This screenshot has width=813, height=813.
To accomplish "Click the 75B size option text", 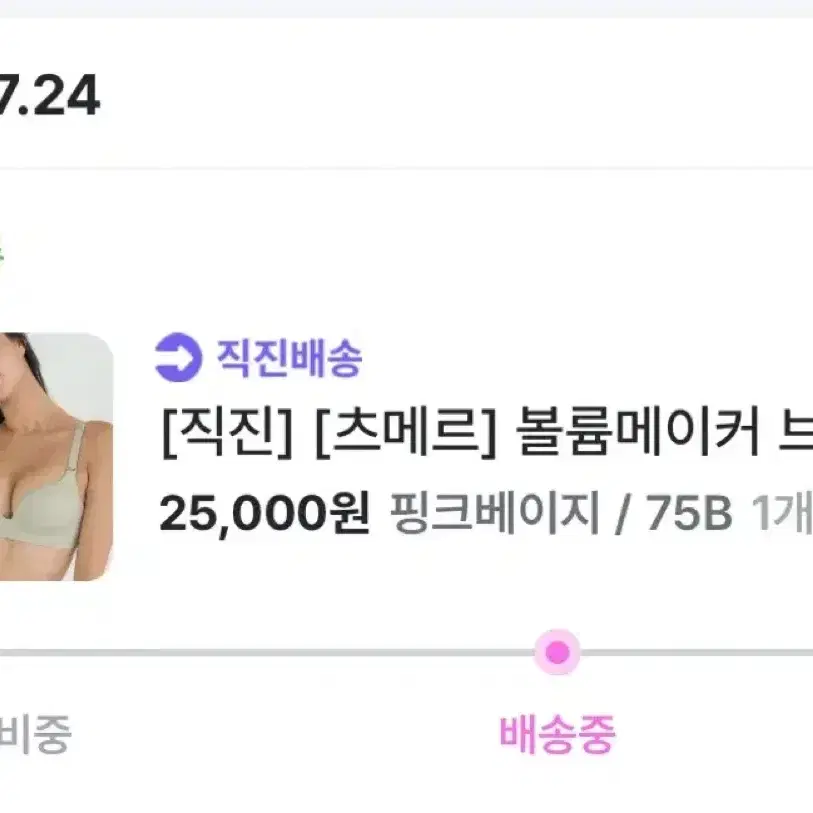I will (x=689, y=513).
